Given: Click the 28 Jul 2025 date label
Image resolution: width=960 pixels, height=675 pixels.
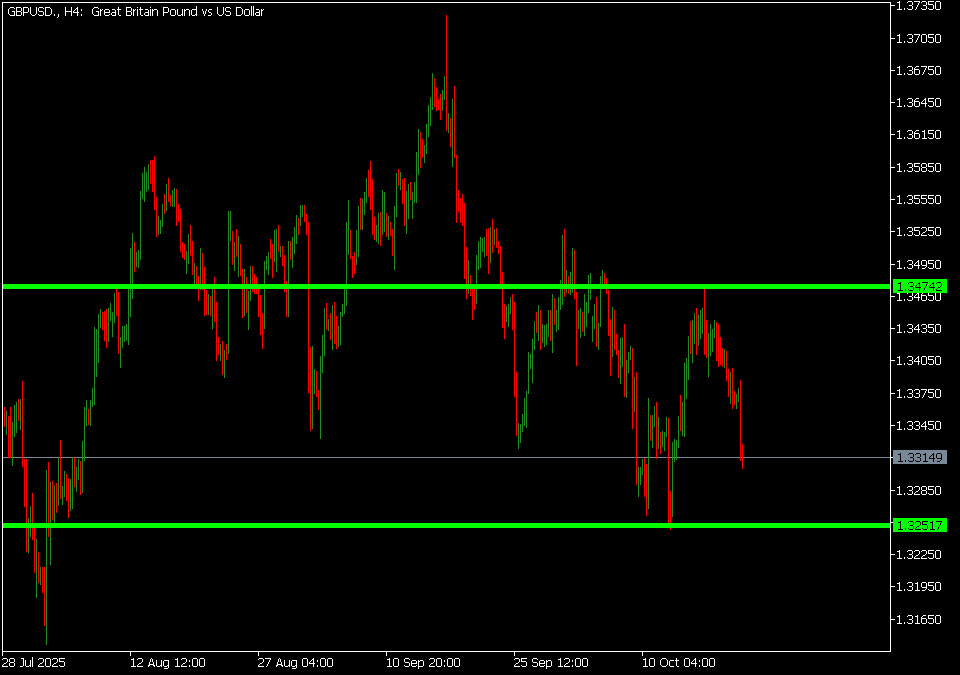Looking at the screenshot, I should point(34,662).
